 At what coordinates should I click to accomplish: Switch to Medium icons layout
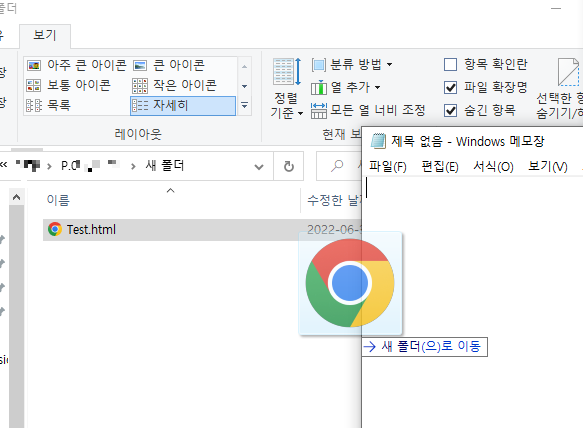click(x=68, y=86)
